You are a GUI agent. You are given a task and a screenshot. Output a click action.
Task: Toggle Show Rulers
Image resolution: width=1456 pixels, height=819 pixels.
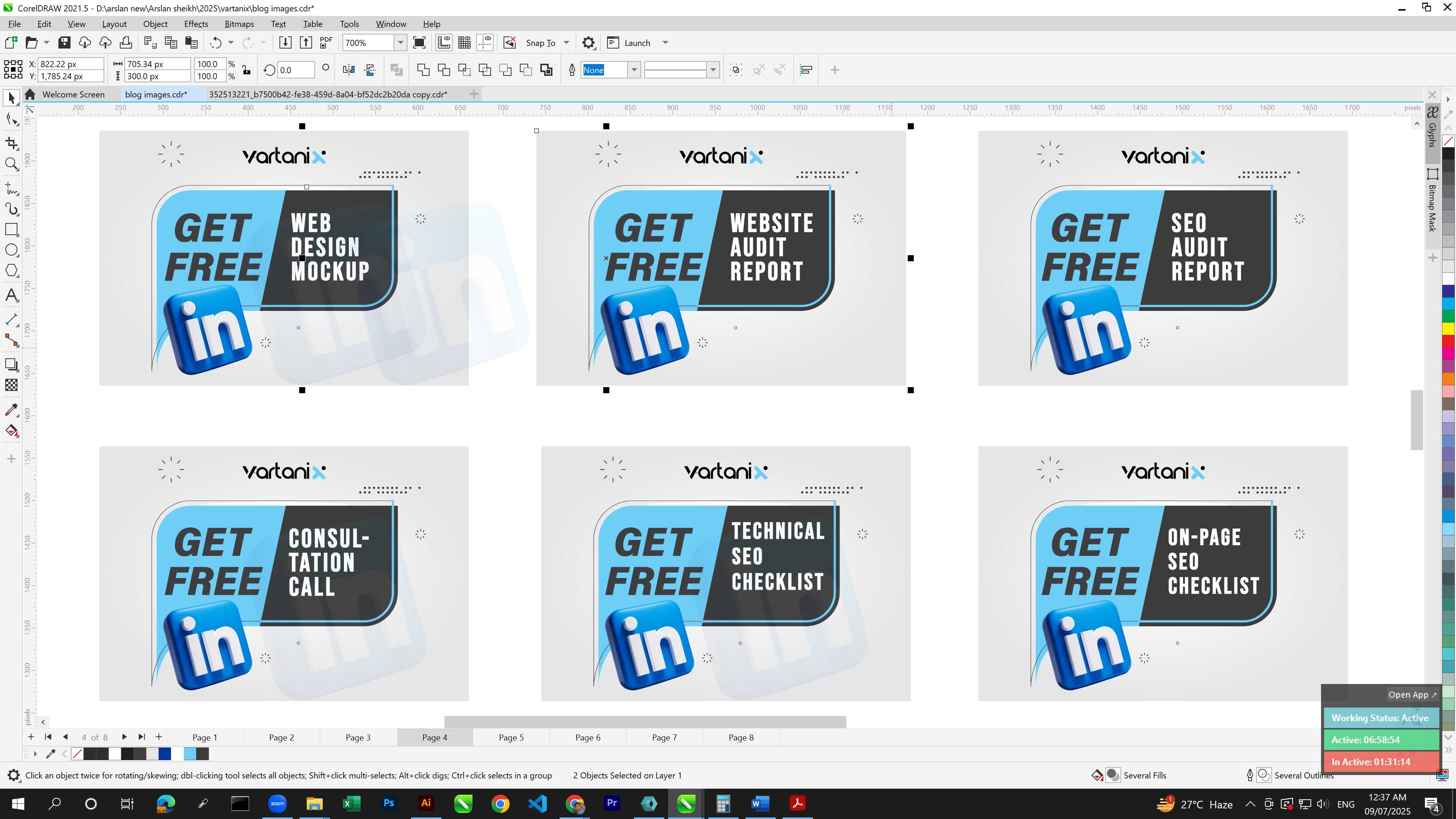(x=444, y=42)
